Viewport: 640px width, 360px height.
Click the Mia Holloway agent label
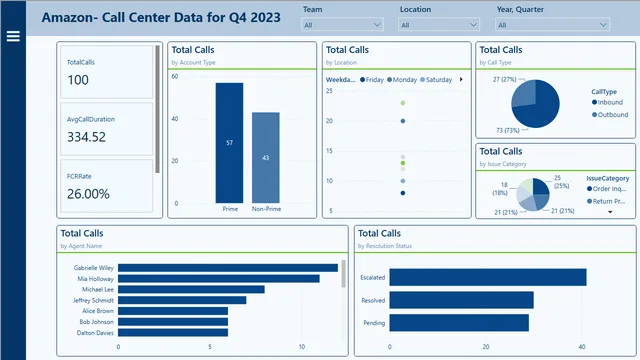(96, 279)
